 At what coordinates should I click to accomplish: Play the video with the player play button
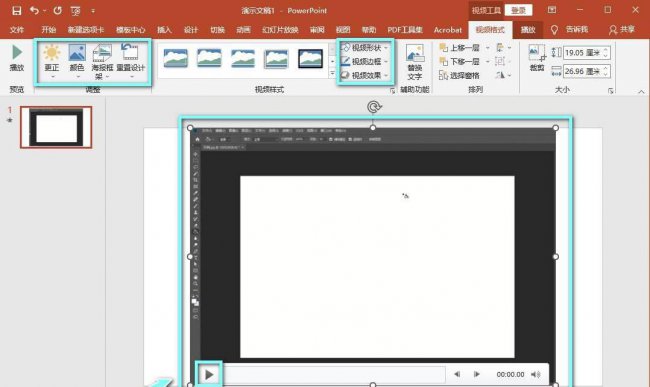point(209,375)
